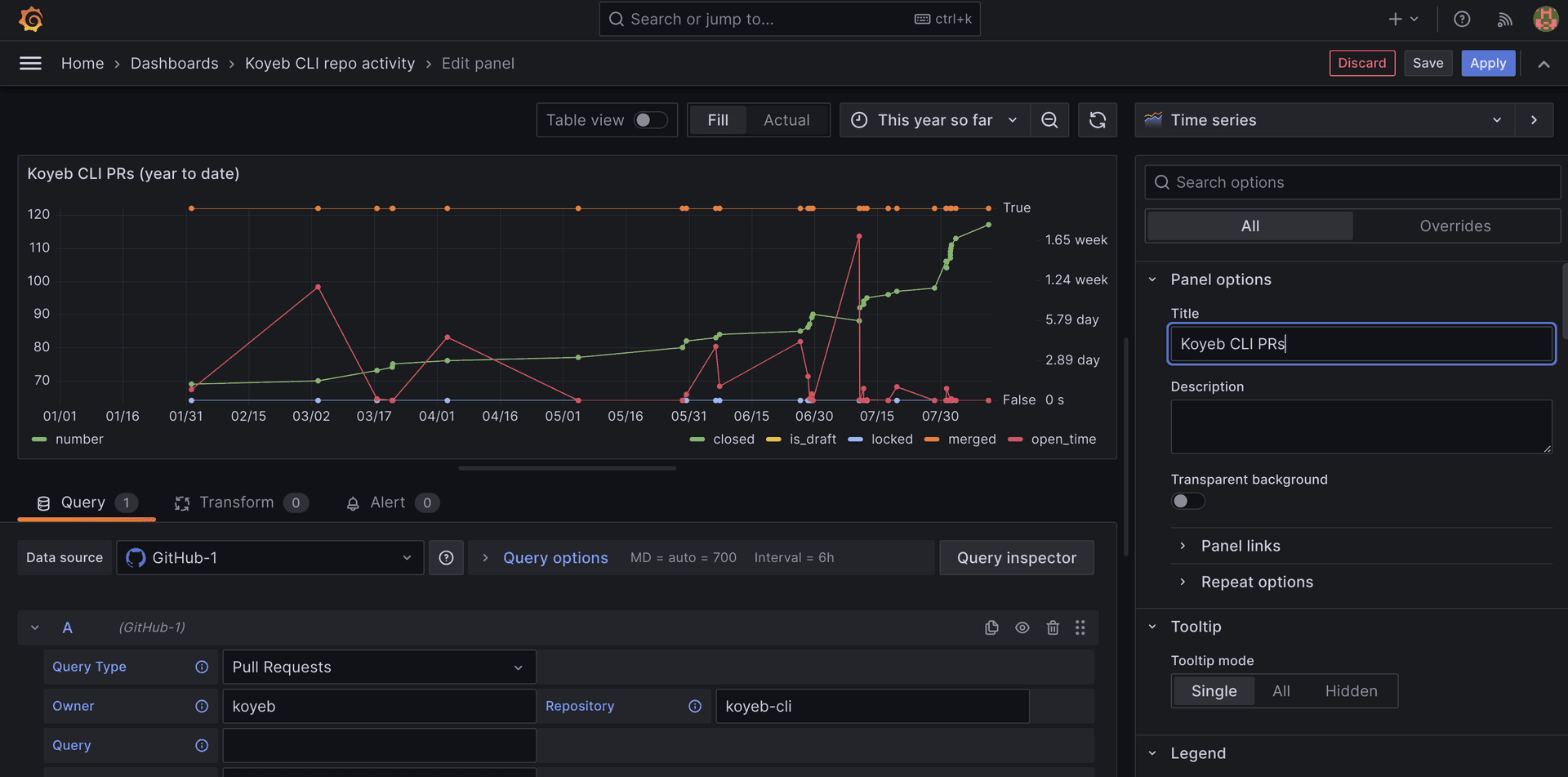
Task: Zoom out the time range with the magnifier
Action: [x=1049, y=119]
